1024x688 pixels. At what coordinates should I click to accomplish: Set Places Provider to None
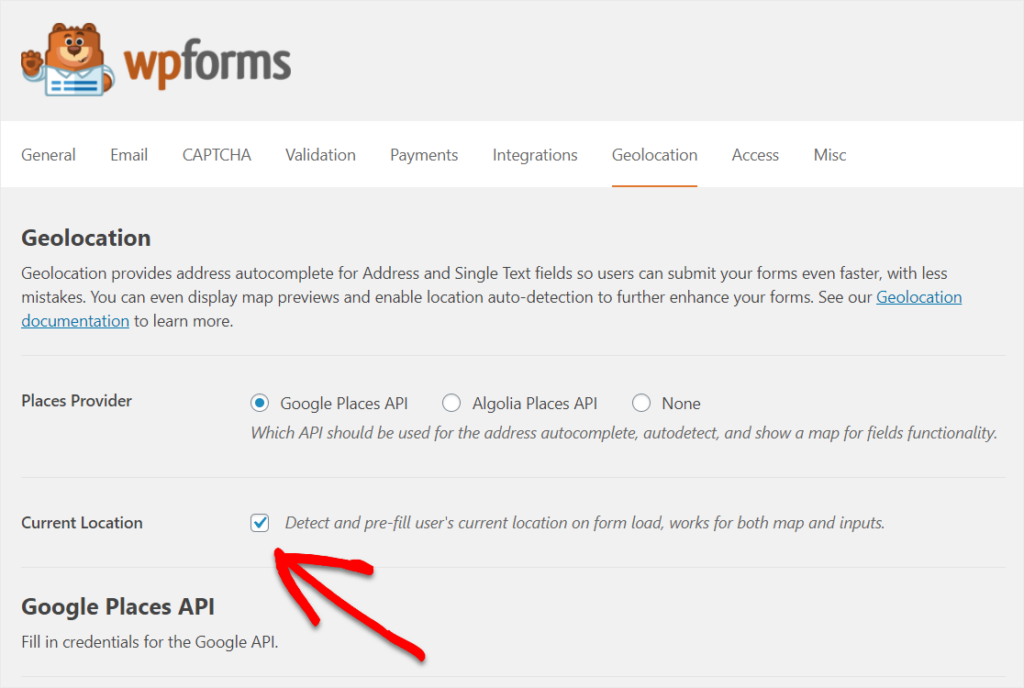pos(641,403)
